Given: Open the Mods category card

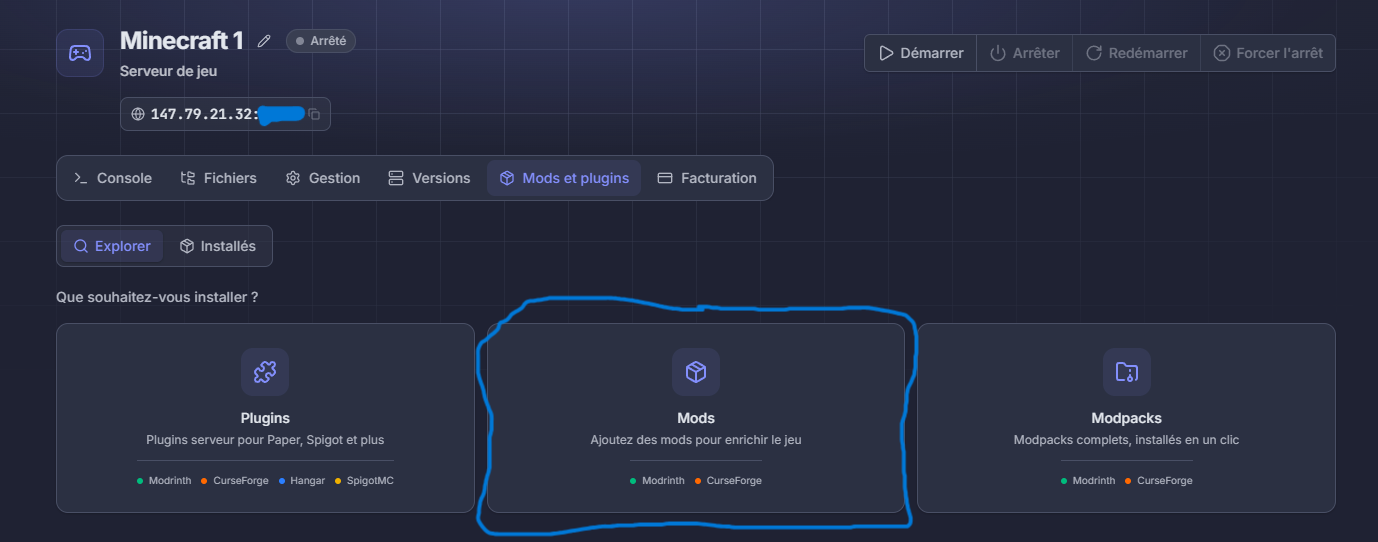Looking at the screenshot, I should click(x=696, y=418).
